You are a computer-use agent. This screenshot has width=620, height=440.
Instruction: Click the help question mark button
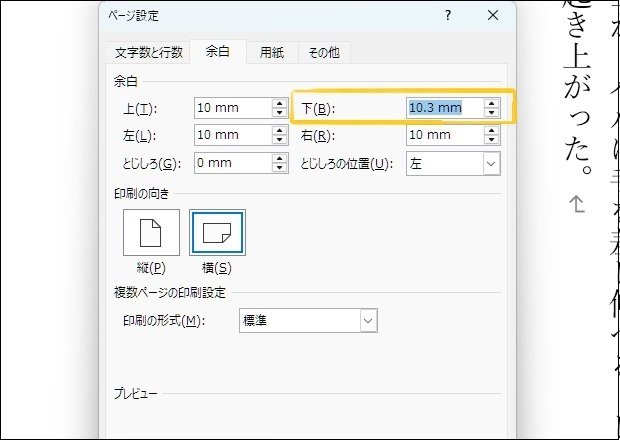click(x=448, y=16)
